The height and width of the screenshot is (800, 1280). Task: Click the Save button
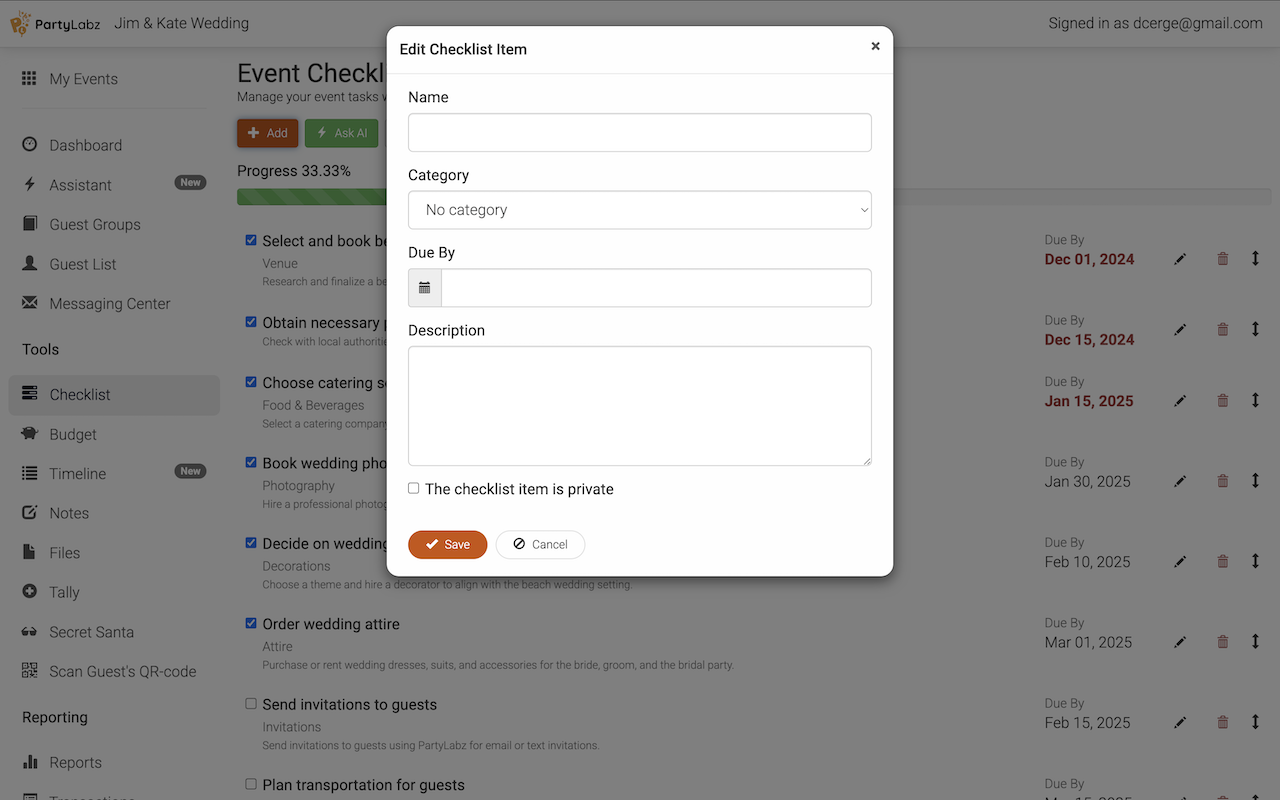point(447,544)
